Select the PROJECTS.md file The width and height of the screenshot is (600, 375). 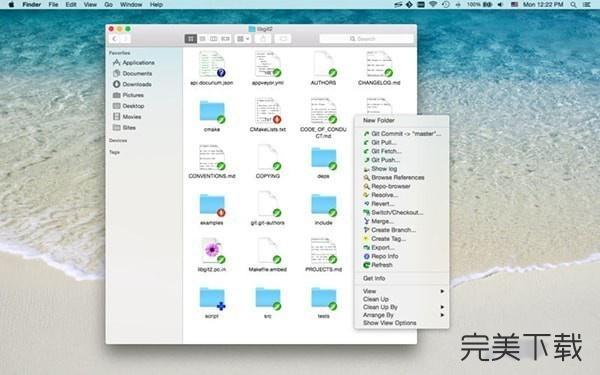tap(324, 251)
